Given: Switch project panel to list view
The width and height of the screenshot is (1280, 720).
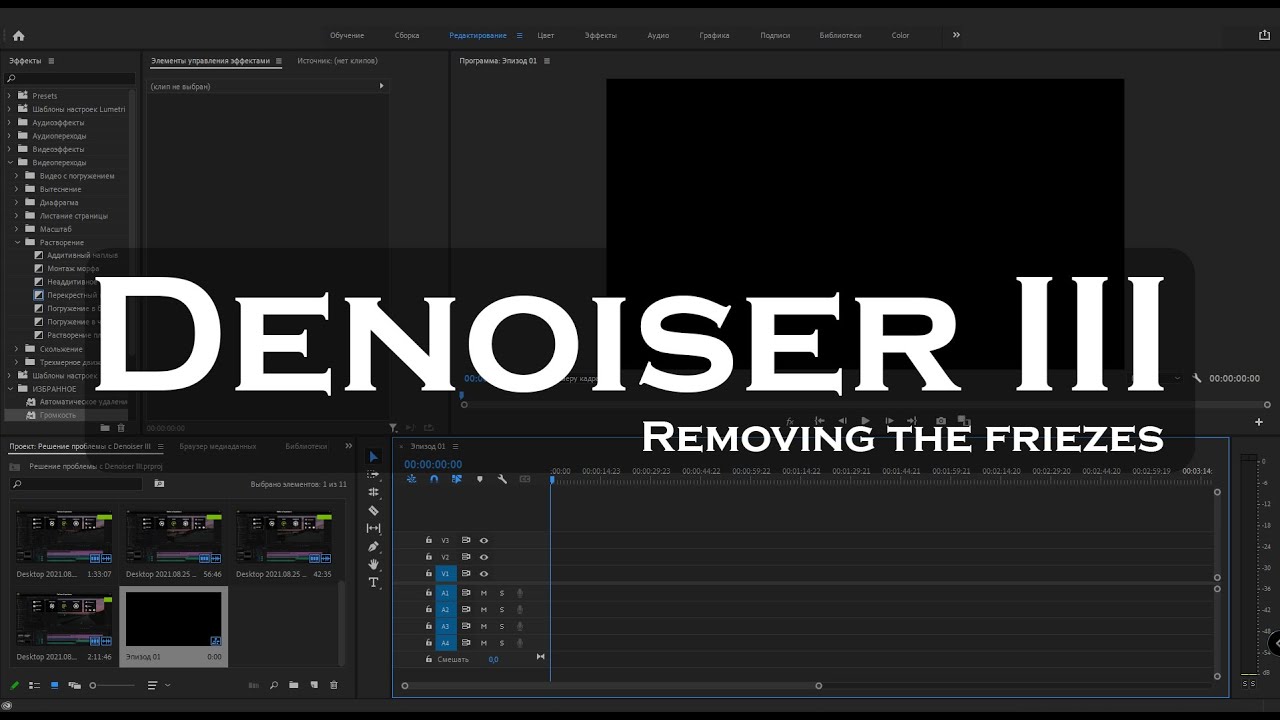Looking at the screenshot, I should coord(35,685).
